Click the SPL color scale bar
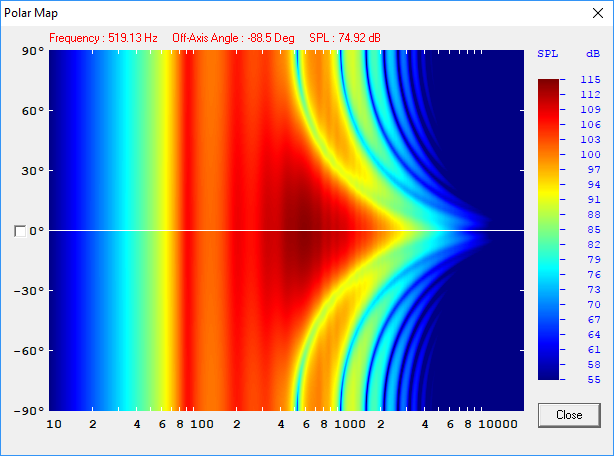 pos(548,229)
